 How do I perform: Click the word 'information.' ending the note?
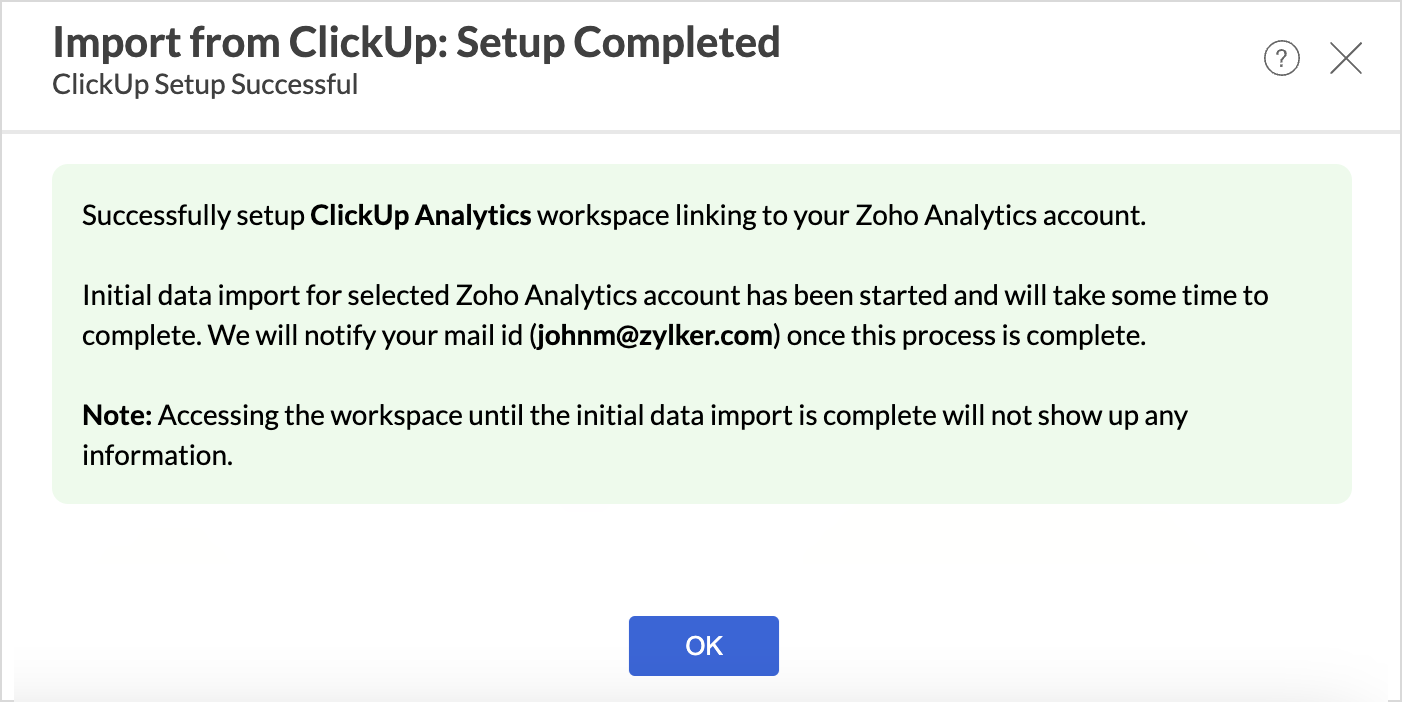(x=157, y=456)
